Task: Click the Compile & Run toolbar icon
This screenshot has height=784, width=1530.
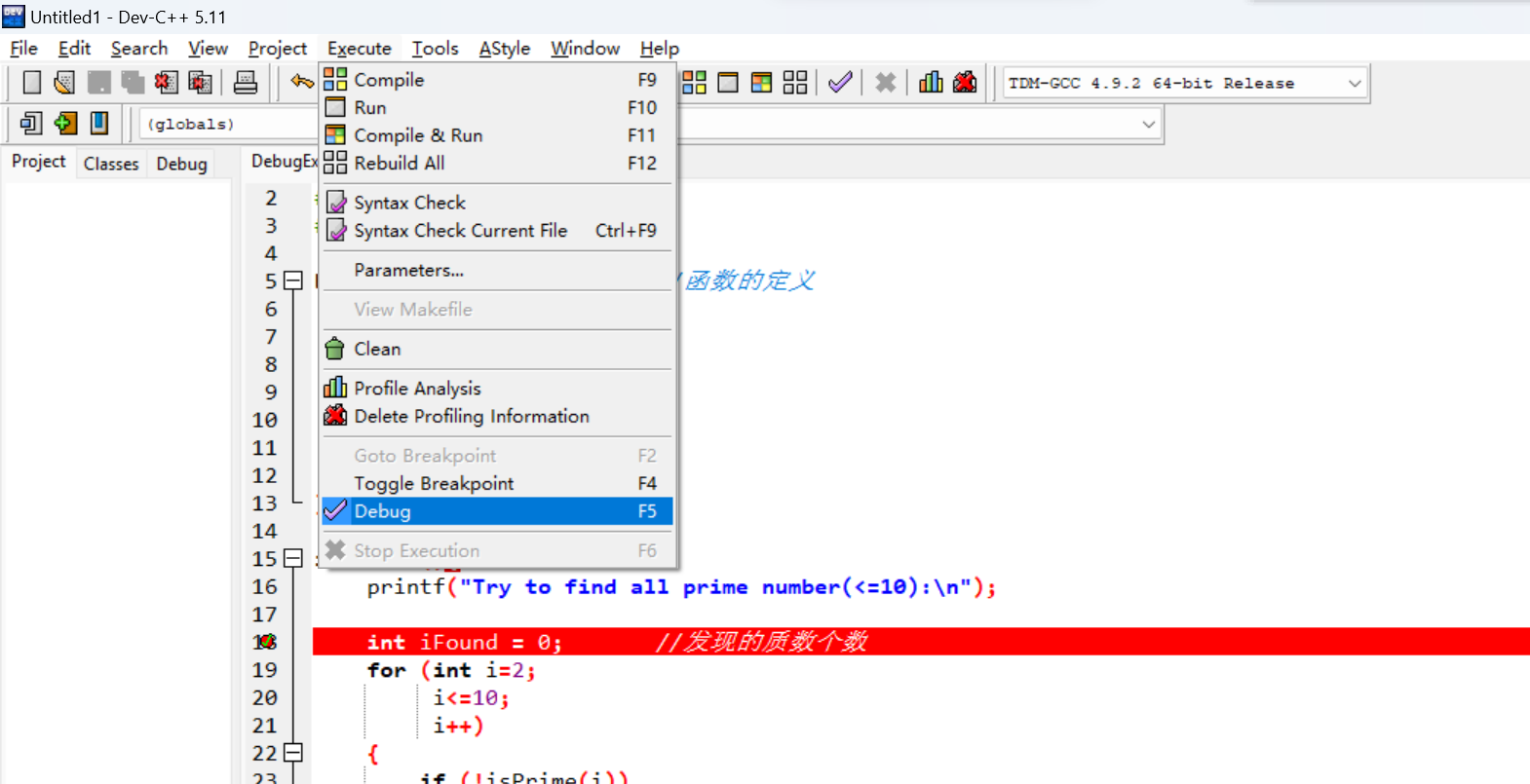Action: (x=761, y=83)
